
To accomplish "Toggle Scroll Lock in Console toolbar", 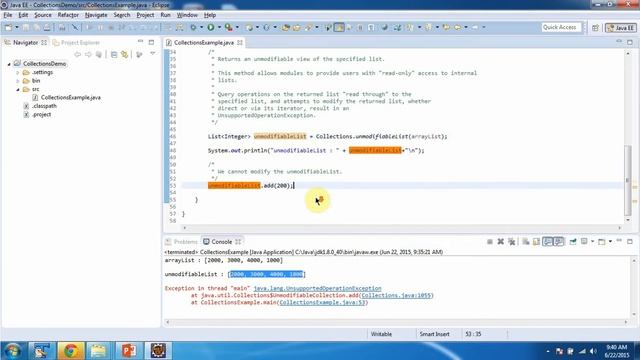I will (536, 242).
